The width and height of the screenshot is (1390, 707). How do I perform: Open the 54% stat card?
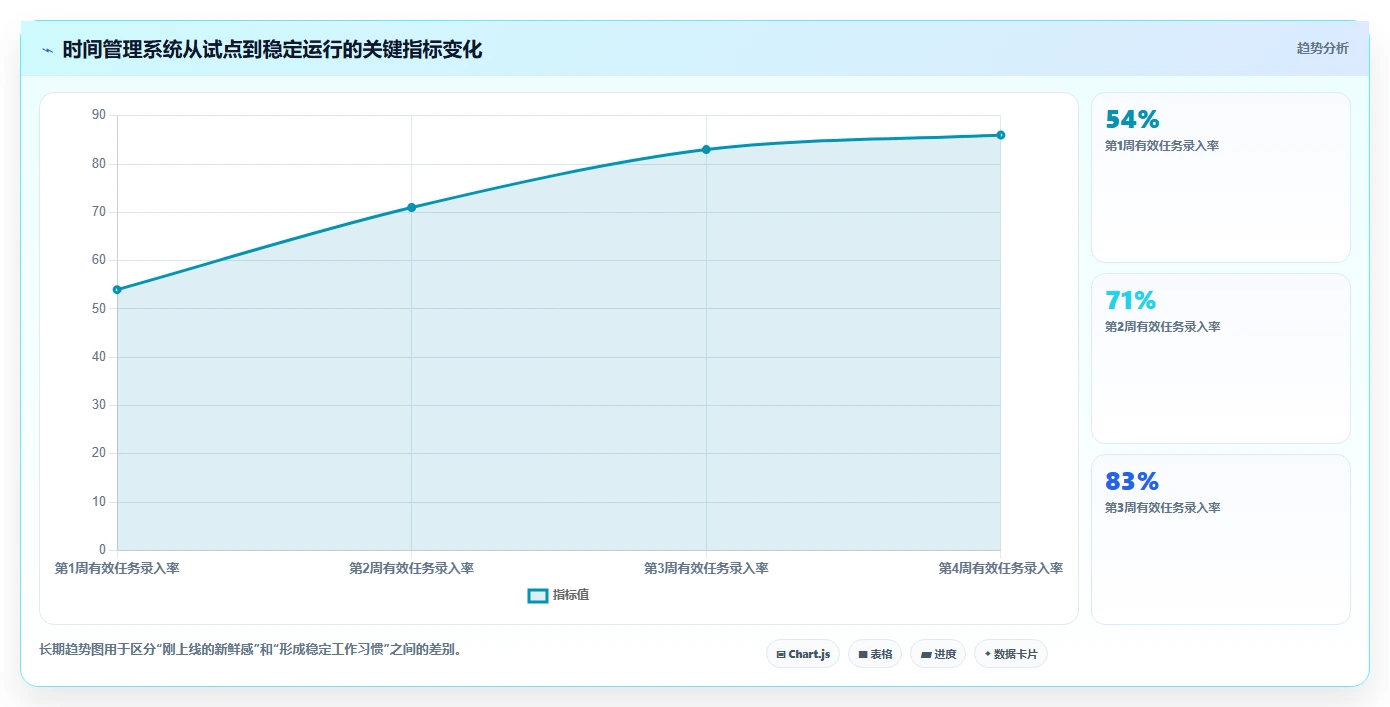(x=1221, y=177)
